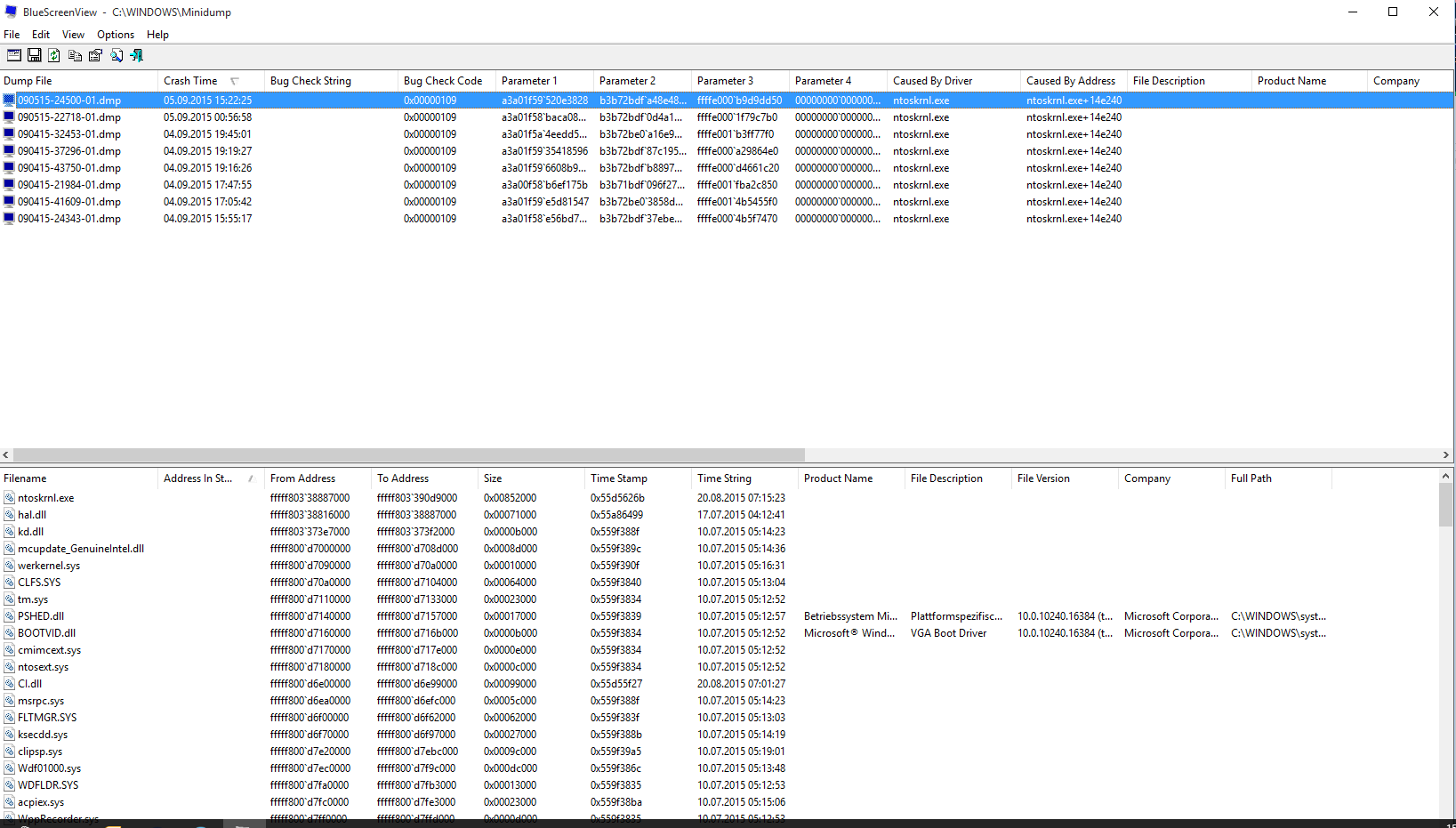Image resolution: width=1456 pixels, height=828 pixels.
Task: Open the View menu
Action: coord(73,35)
